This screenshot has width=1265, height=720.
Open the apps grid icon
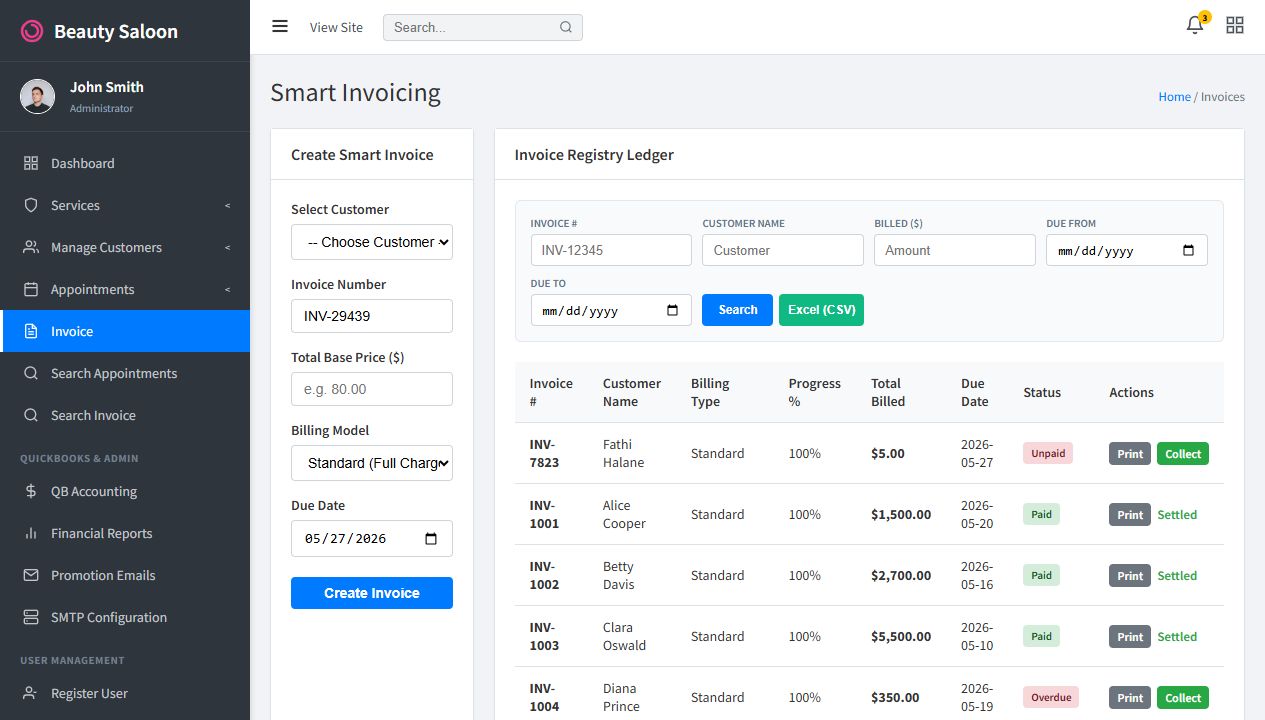click(1235, 26)
